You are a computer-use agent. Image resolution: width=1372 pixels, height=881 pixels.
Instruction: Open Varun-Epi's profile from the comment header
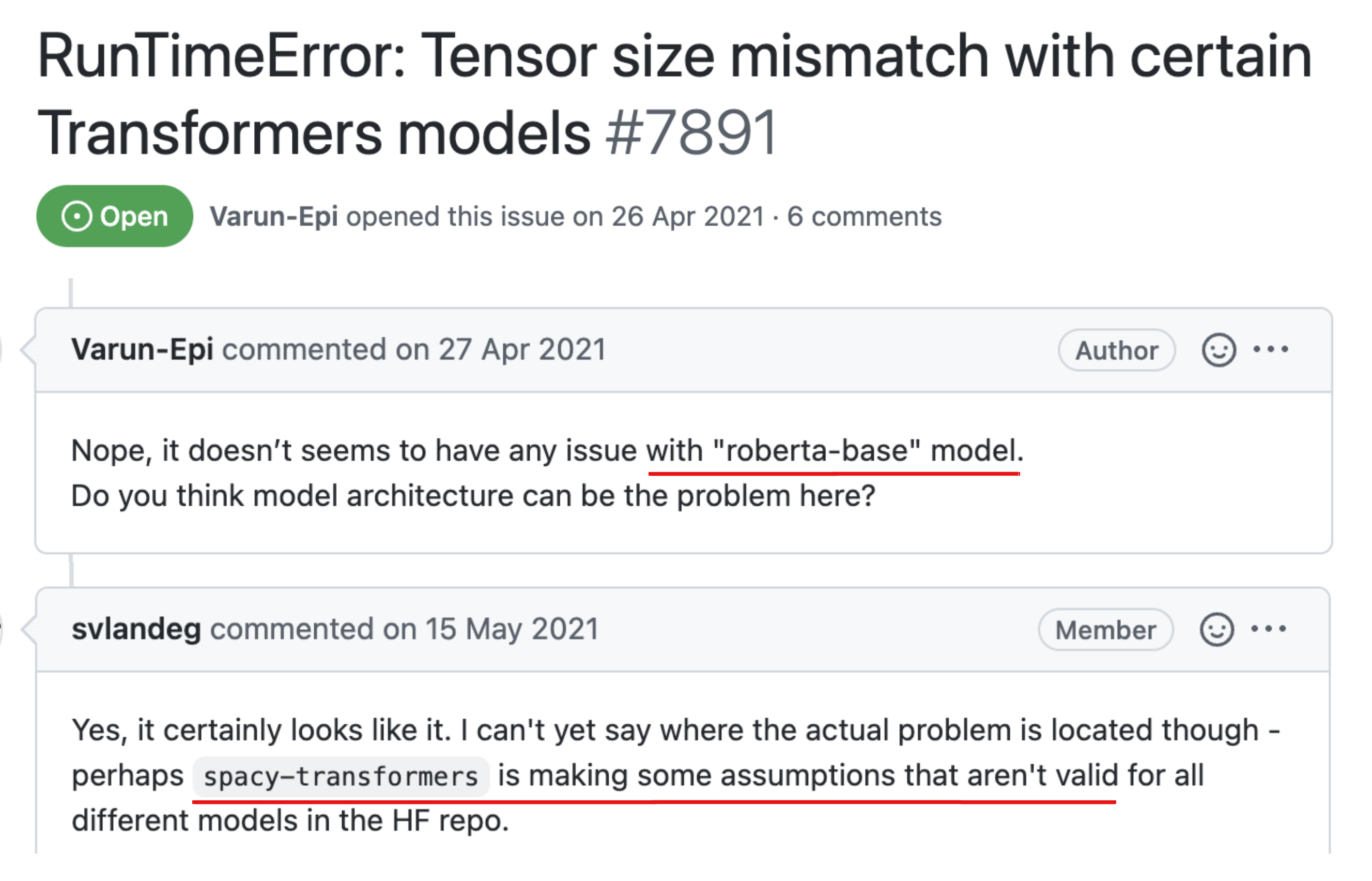(142, 350)
